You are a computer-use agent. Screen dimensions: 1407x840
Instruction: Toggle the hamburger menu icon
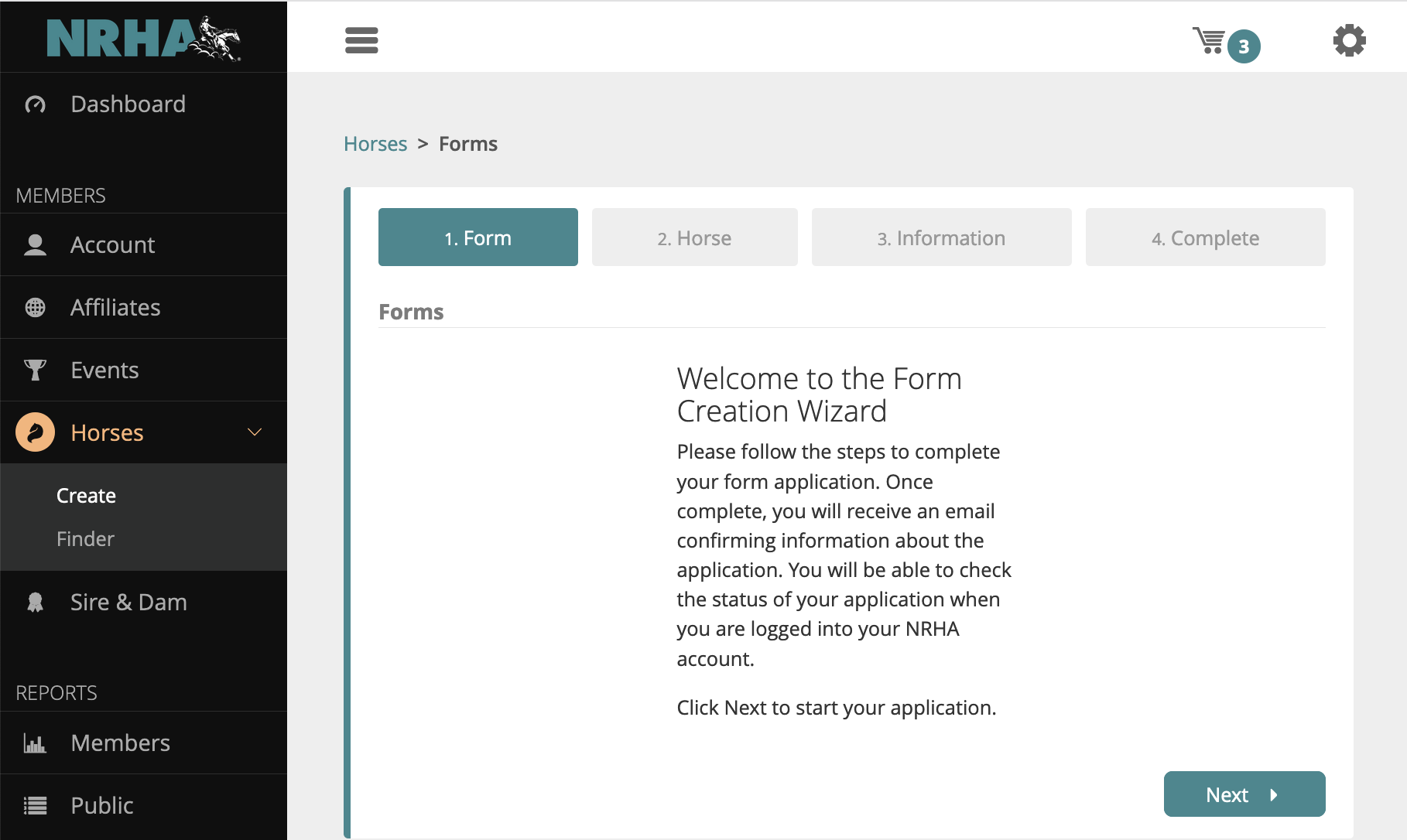(361, 40)
